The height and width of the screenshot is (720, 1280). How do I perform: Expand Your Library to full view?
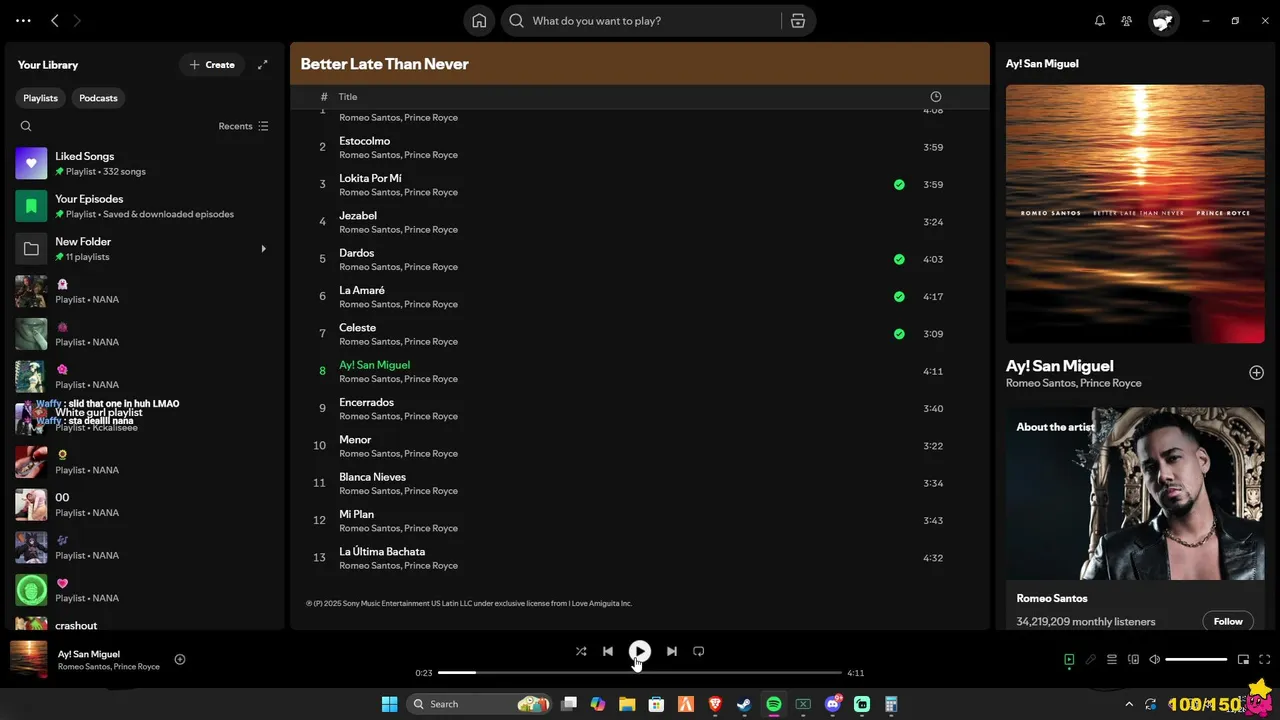click(x=263, y=65)
